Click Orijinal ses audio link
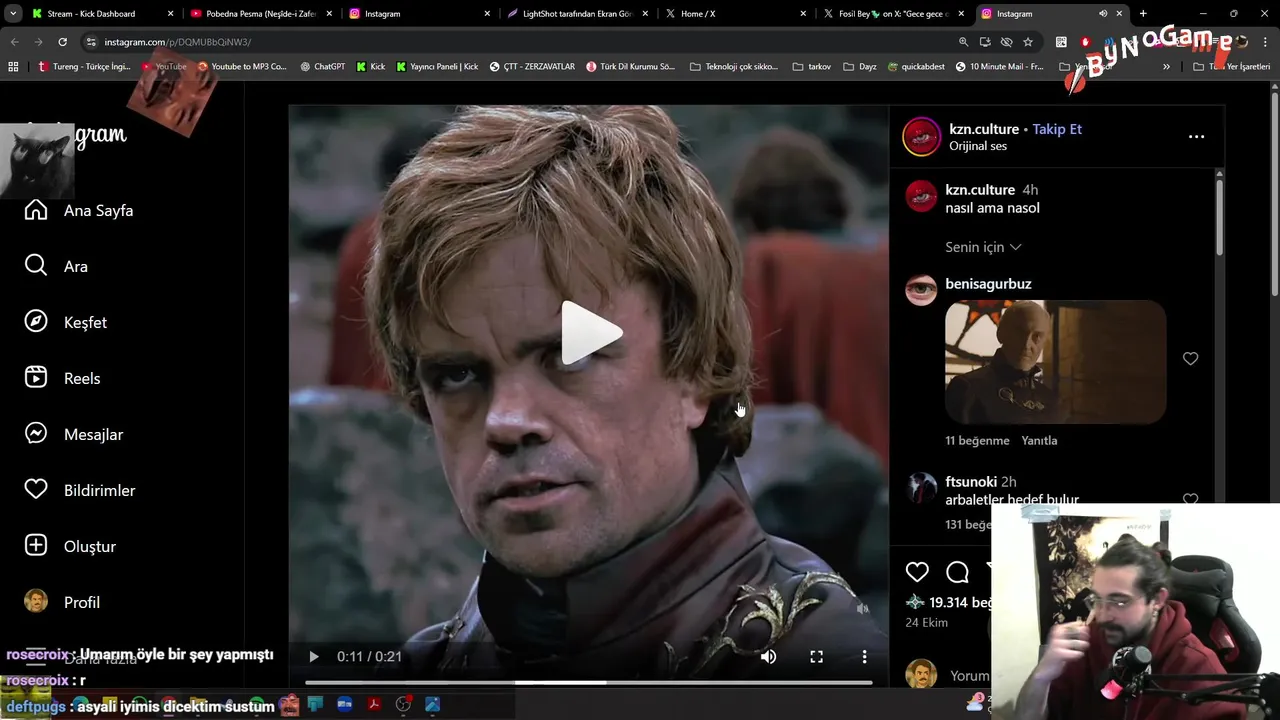 978,146
